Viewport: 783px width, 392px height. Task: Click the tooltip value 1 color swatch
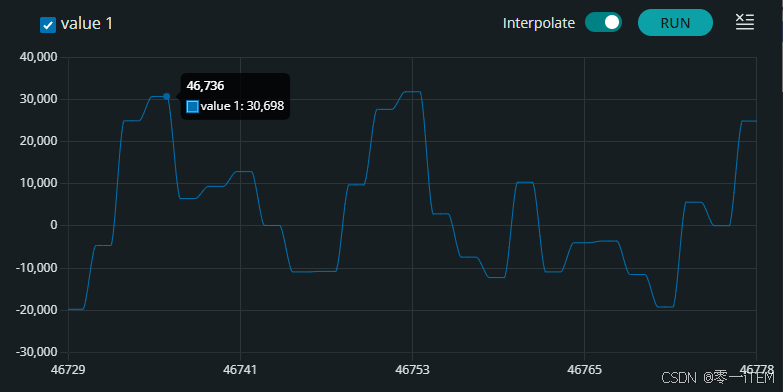click(192, 106)
